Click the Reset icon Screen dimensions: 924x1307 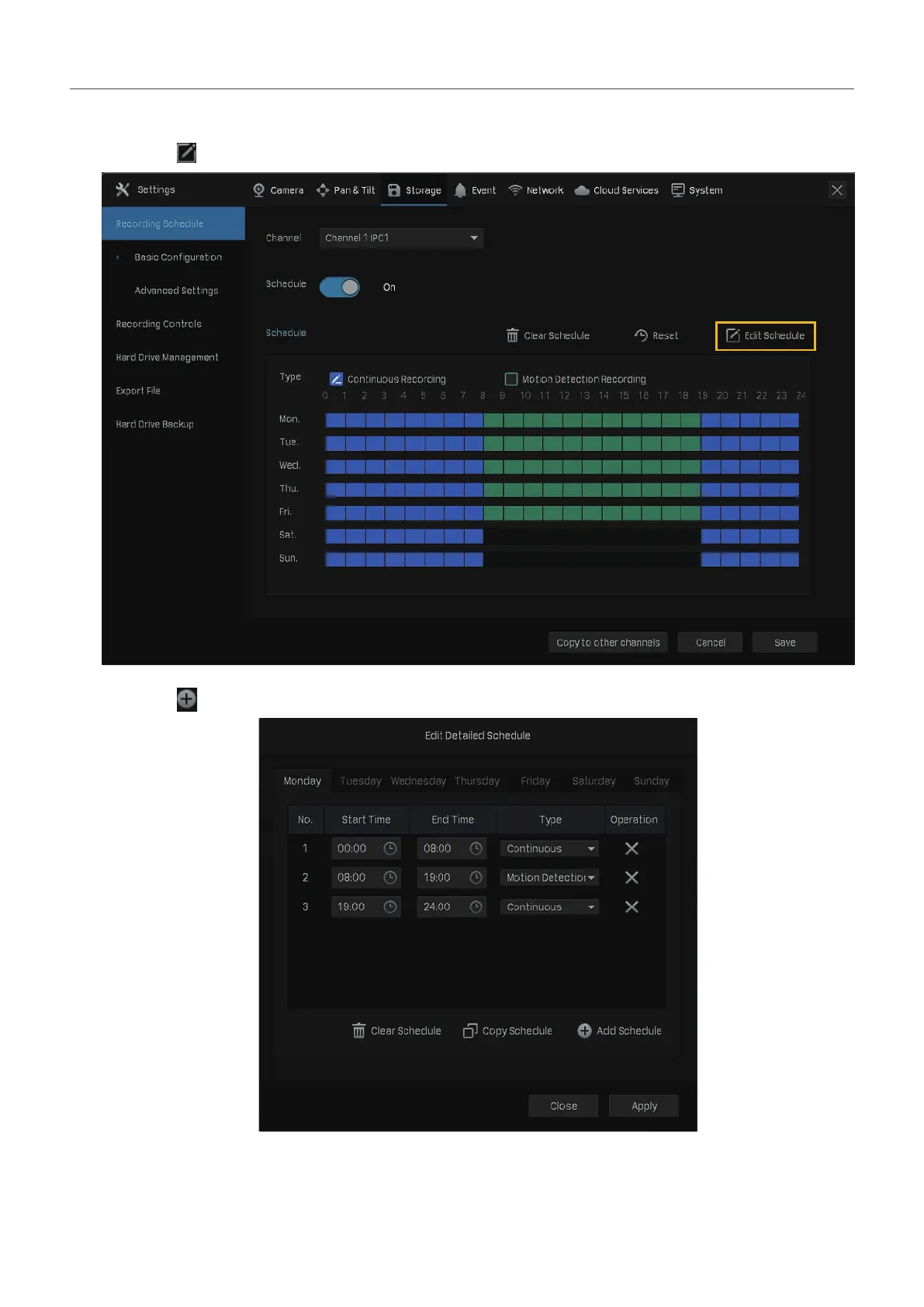641,335
